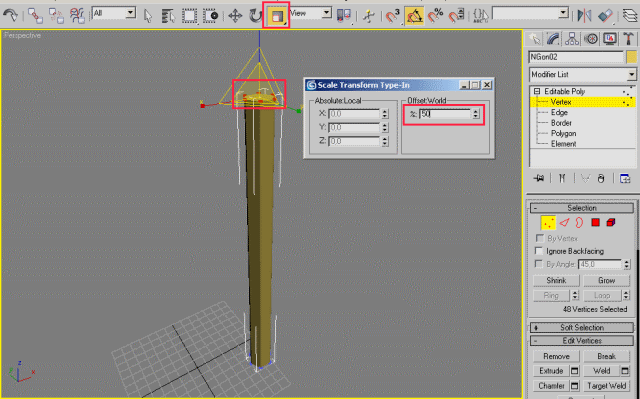Click the Offset:World percent spinner arrows
640x399 pixels.
[476, 114]
